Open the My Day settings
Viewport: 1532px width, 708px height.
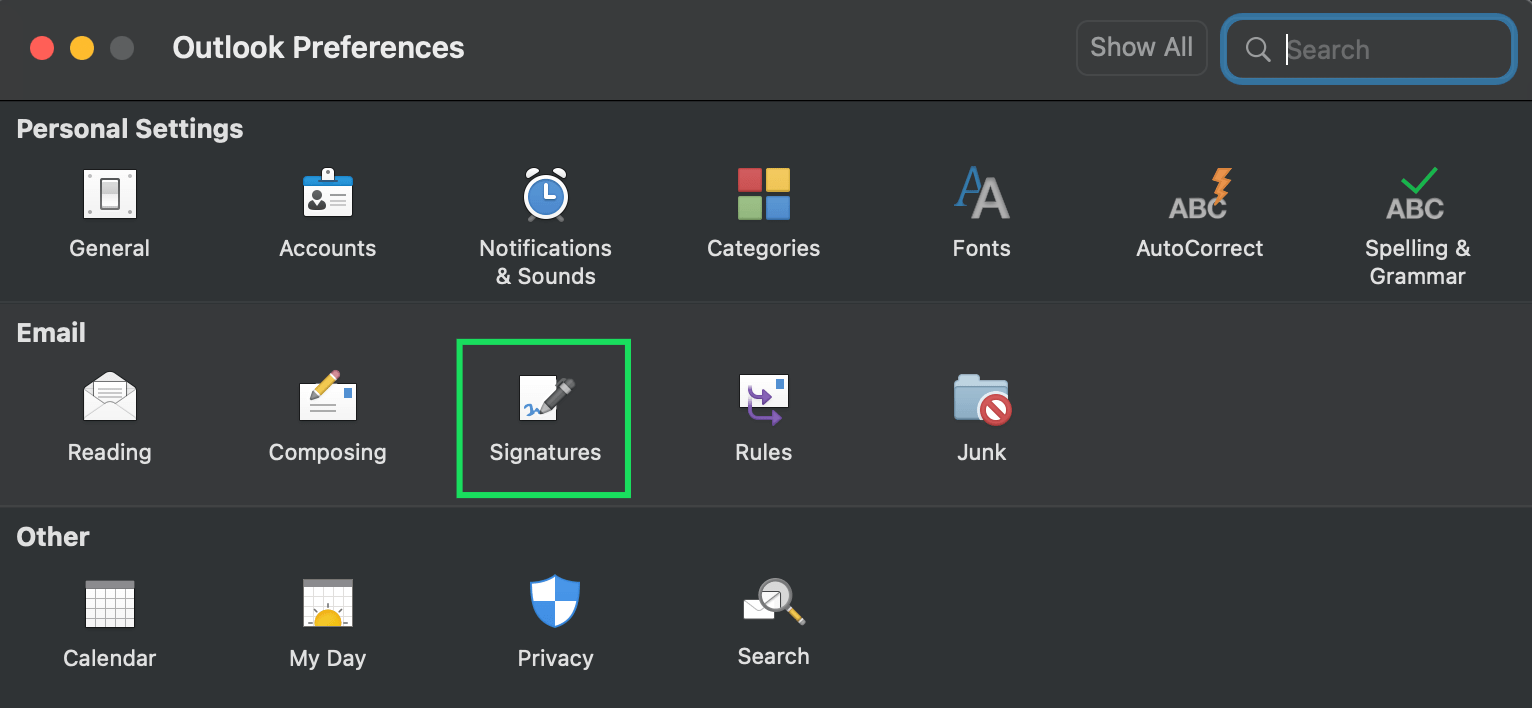(327, 620)
